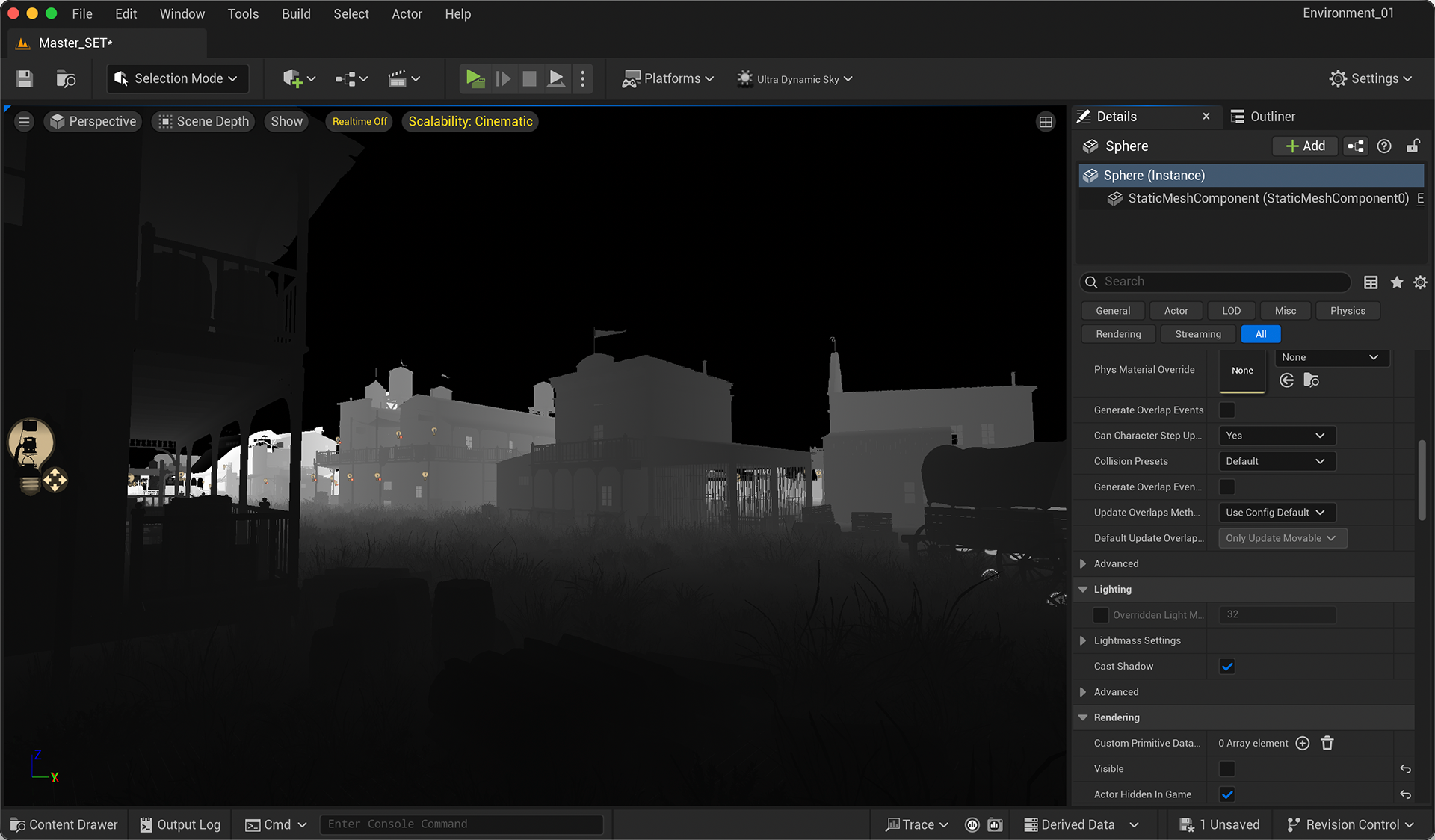Click the Play in editor button
The width and height of the screenshot is (1435, 840).
pyautogui.click(x=475, y=78)
